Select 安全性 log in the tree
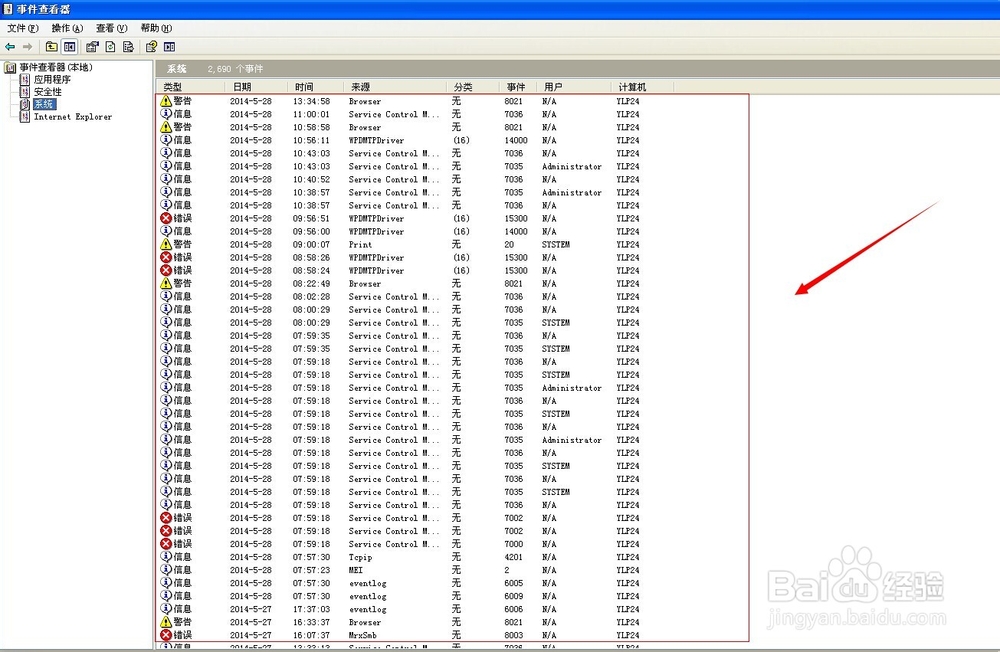The height and width of the screenshot is (652, 1000). tap(48, 91)
